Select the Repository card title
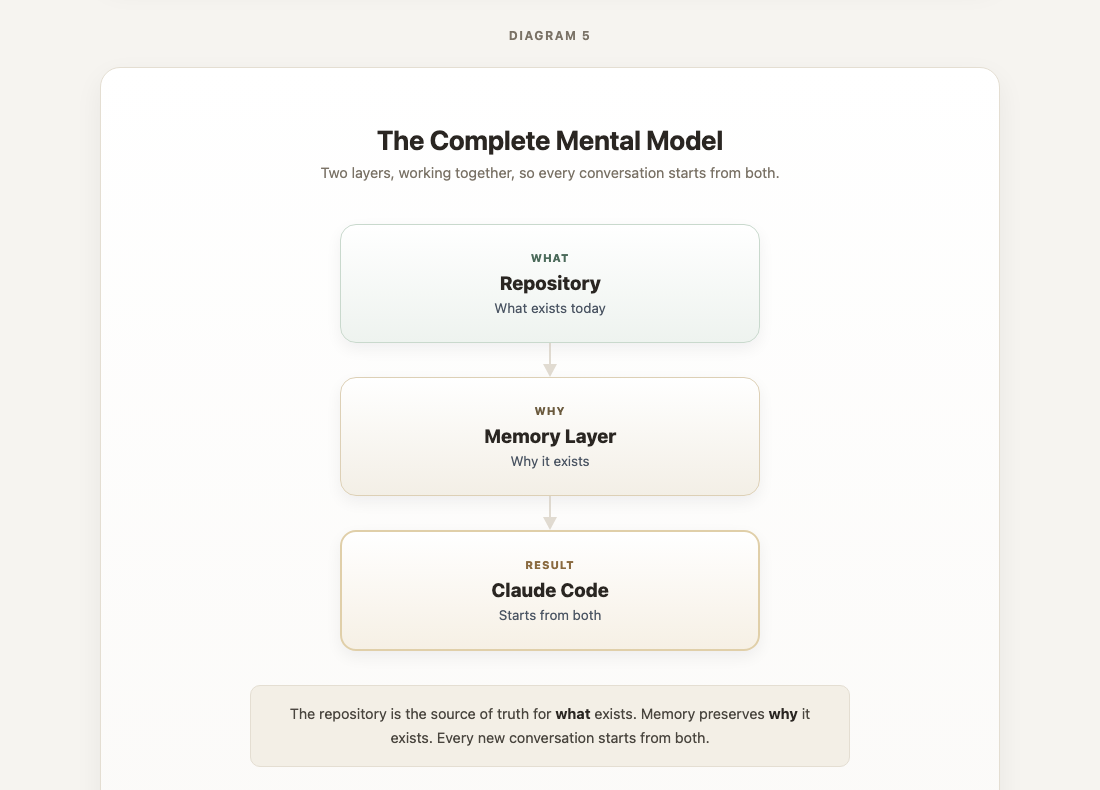 click(x=549, y=283)
